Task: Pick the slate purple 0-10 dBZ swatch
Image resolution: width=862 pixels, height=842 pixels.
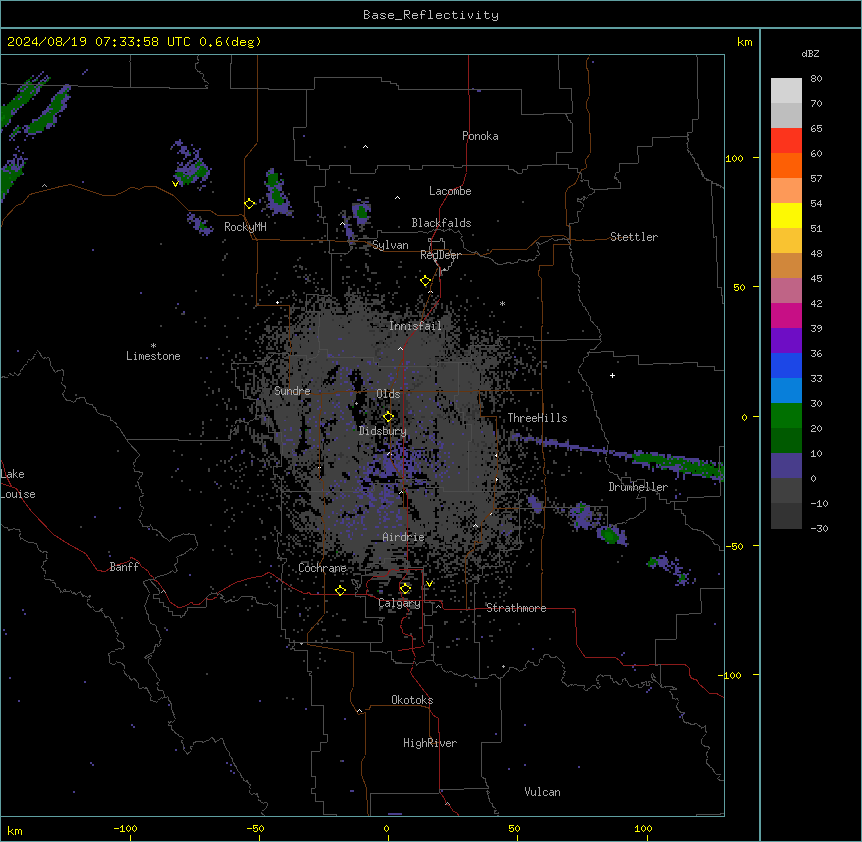Action: (x=786, y=466)
